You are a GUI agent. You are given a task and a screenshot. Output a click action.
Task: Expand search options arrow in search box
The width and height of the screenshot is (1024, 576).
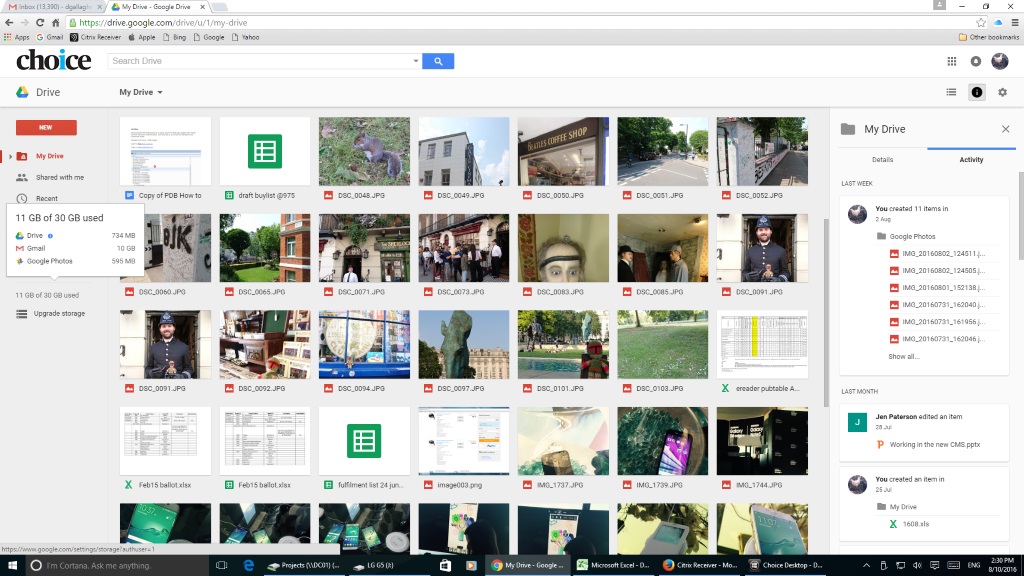[x=416, y=61]
